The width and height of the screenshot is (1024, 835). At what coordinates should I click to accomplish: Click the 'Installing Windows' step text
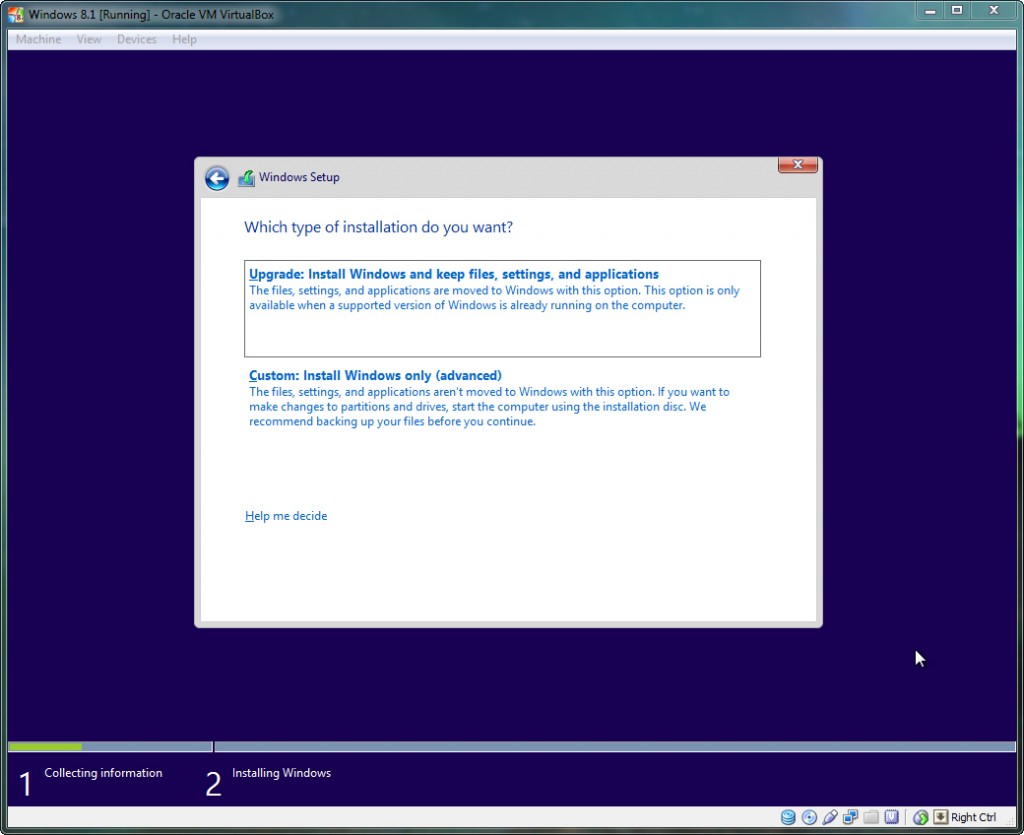pos(281,773)
